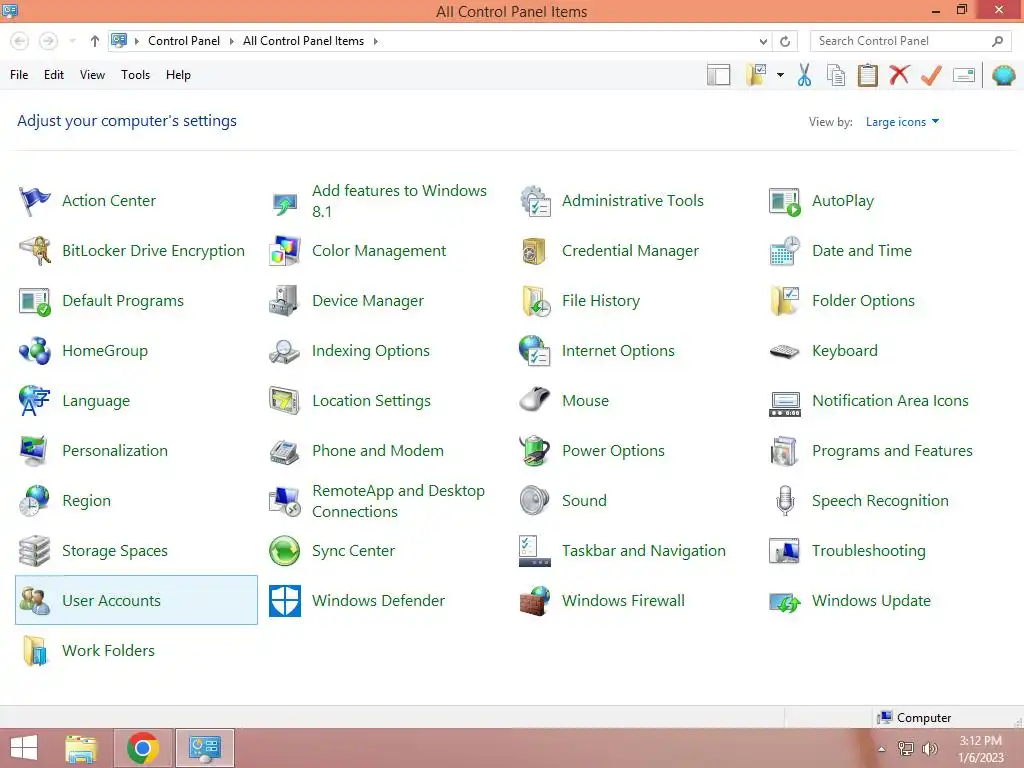Open the View menu
1024x768 pixels.
[92, 75]
